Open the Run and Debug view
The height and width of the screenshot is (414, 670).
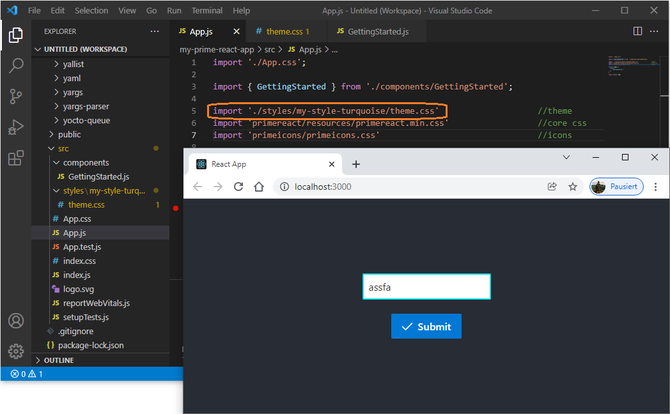click(16, 127)
